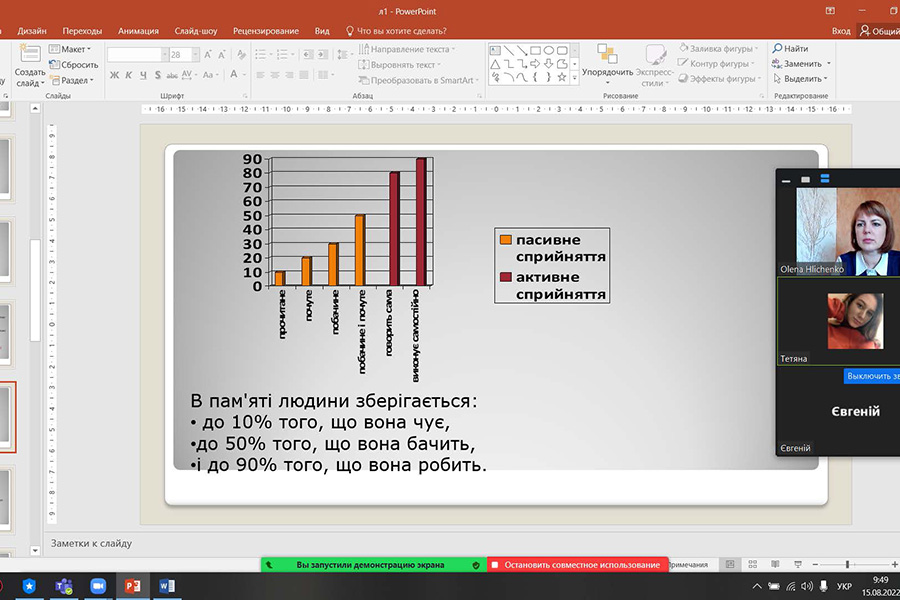Image resolution: width=900 pixels, height=600 pixels.
Task: Open Zoom app from the taskbar
Action: 98,585
